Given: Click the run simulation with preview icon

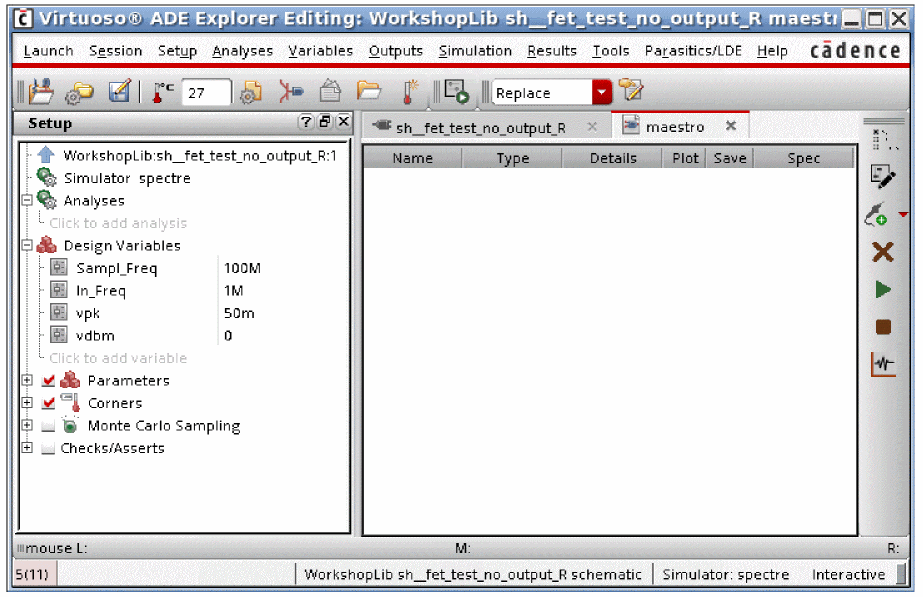Looking at the screenshot, I should tap(456, 92).
